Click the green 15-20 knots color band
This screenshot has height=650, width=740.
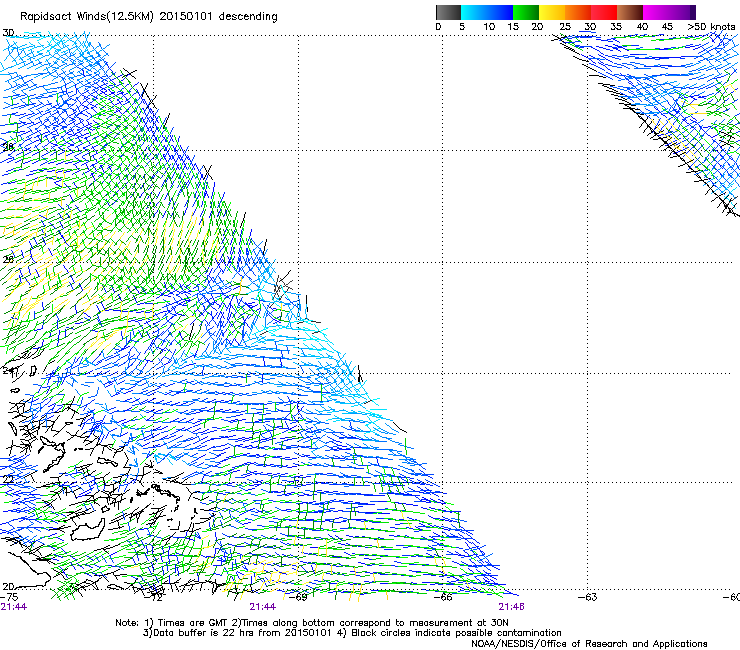tap(526, 12)
